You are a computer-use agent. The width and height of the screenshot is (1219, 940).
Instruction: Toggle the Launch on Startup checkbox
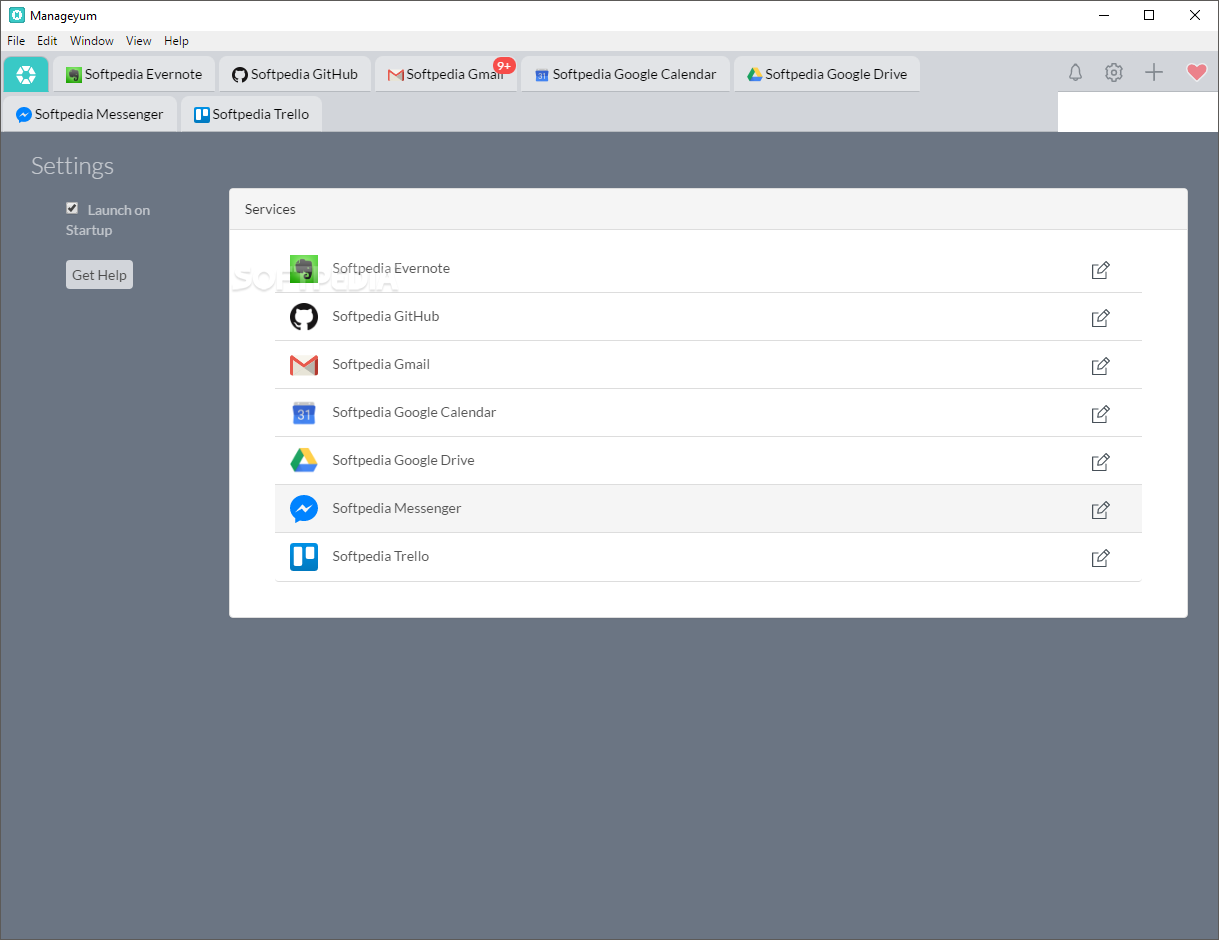point(72,208)
